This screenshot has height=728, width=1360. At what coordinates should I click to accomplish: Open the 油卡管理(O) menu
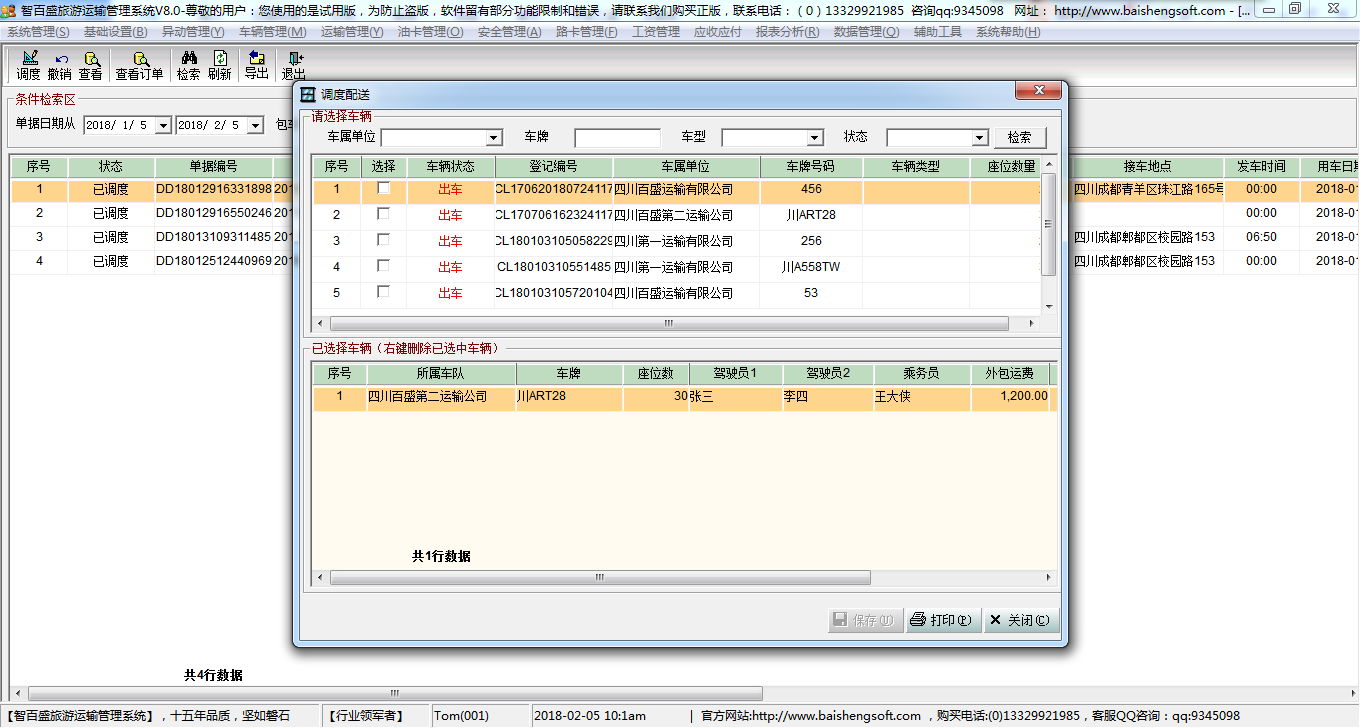click(430, 32)
